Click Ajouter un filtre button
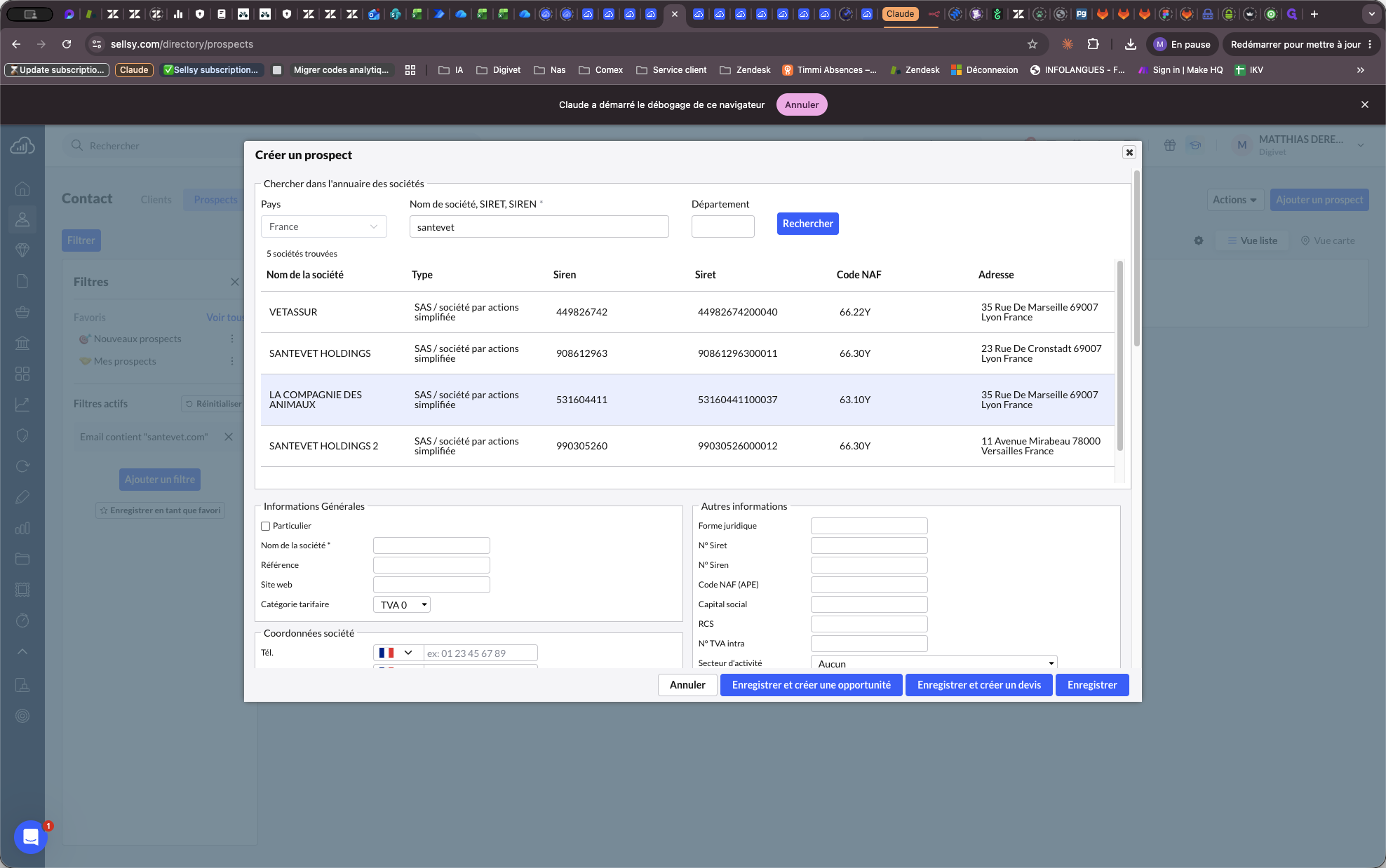1386x868 pixels. click(160, 480)
